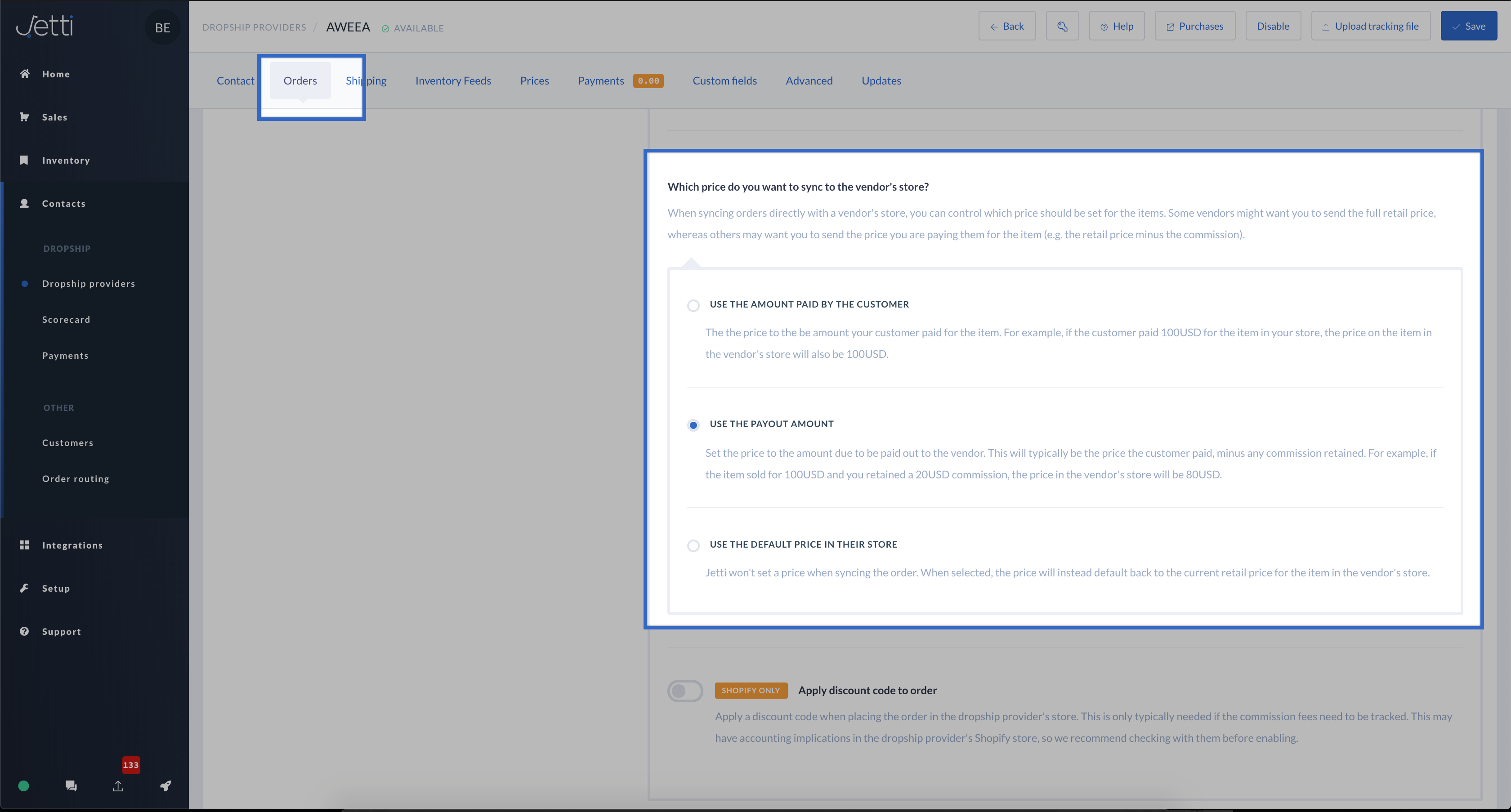This screenshot has width=1511, height=812.
Task: Click the link icon button near Help
Action: pos(1062,27)
